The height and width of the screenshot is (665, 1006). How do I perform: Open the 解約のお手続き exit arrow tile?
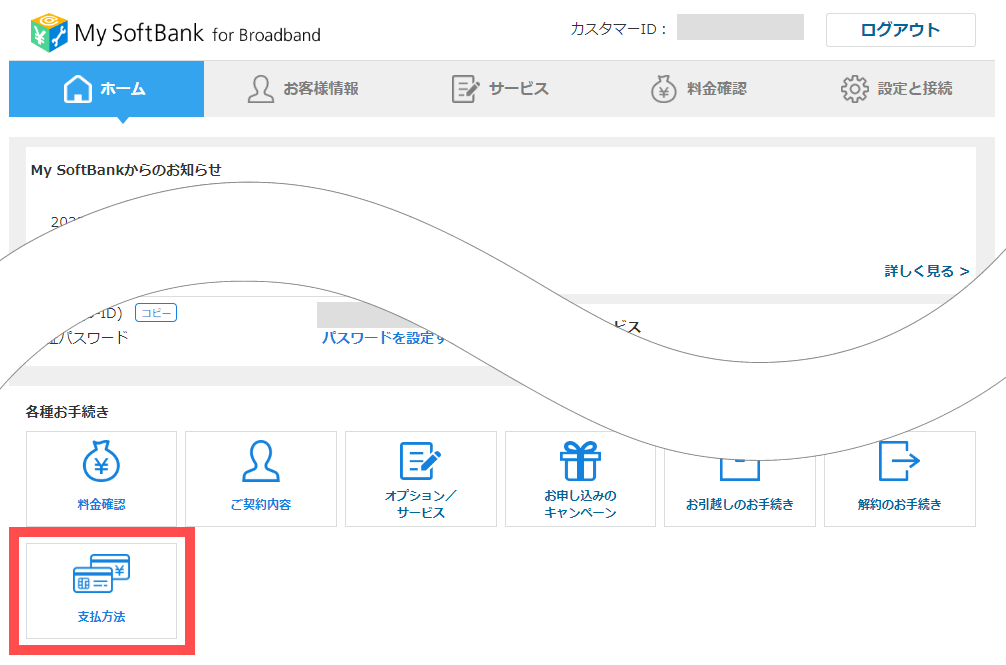point(899,479)
